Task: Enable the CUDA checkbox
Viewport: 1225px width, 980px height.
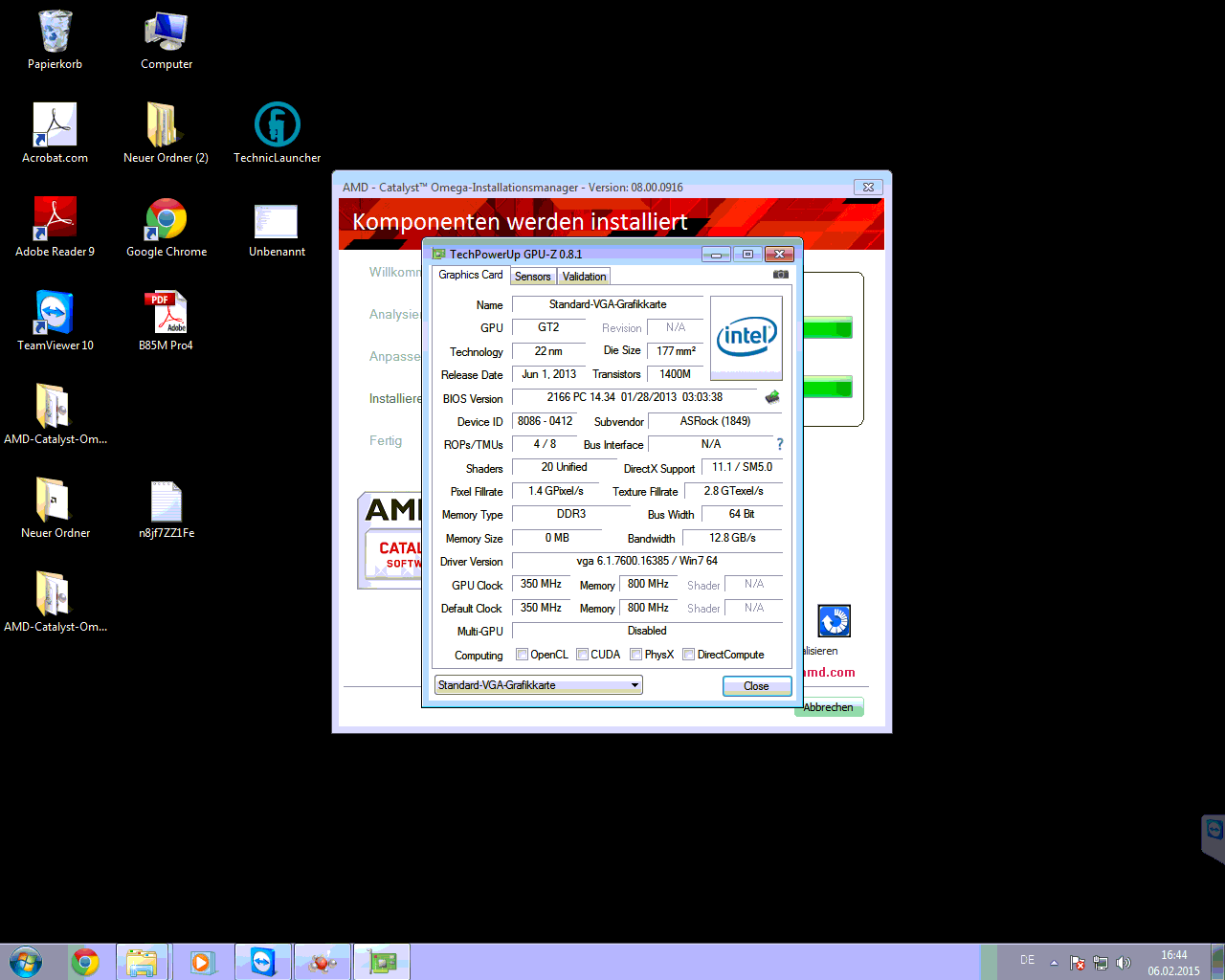Action: click(582, 655)
